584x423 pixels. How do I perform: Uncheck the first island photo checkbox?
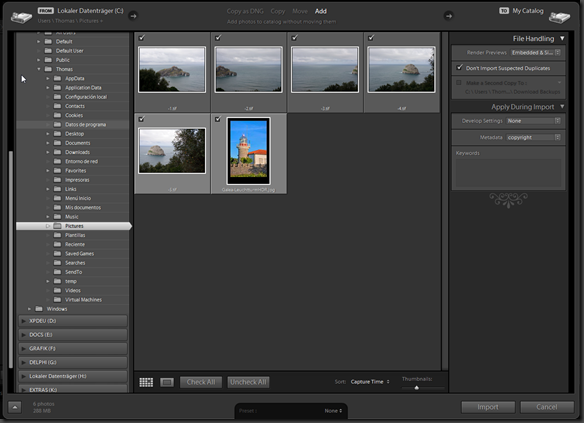coord(142,38)
